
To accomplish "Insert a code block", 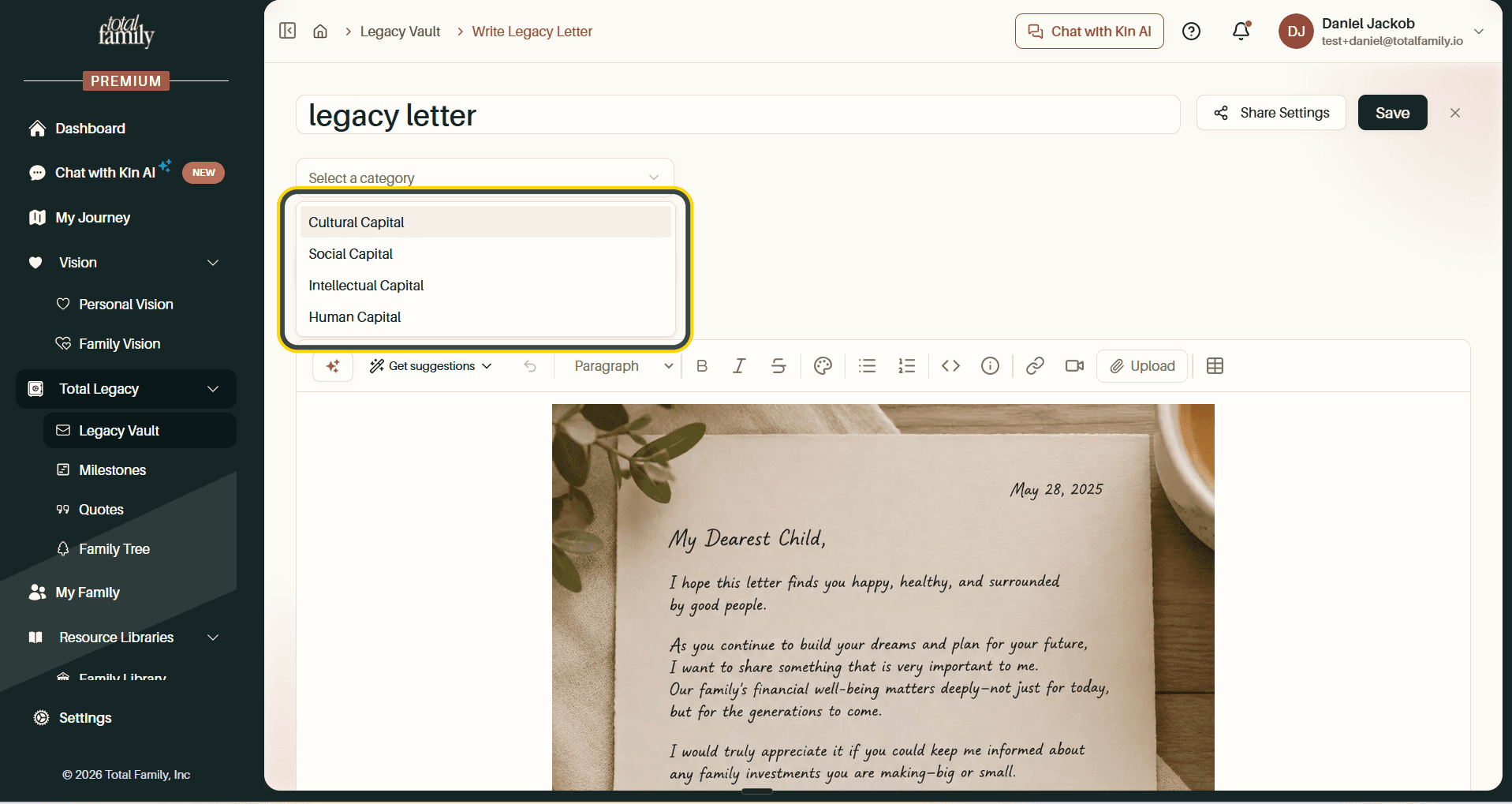I will coord(950,366).
